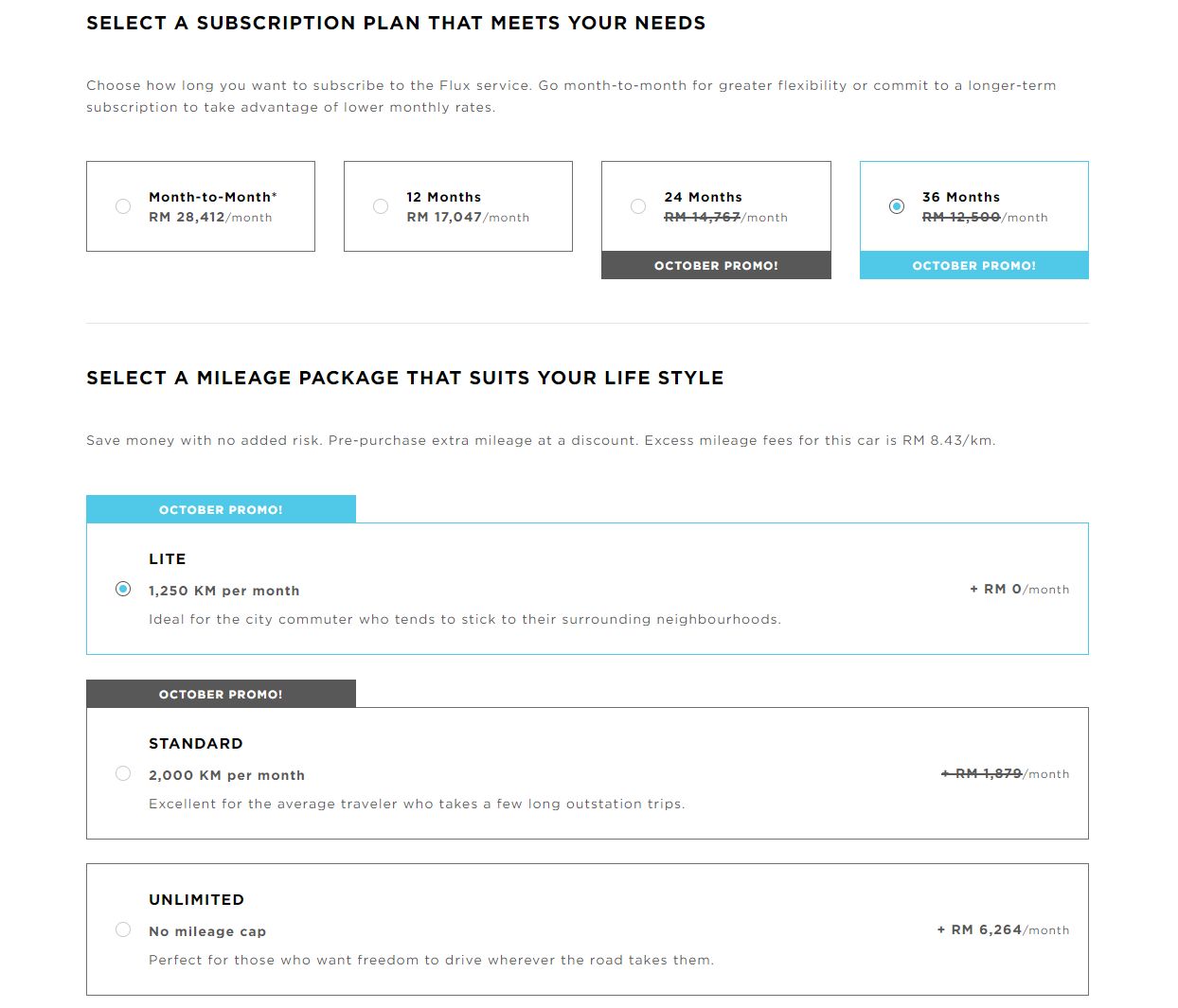Select the 36 Months radio button
The width and height of the screenshot is (1178, 1008).
[897, 206]
